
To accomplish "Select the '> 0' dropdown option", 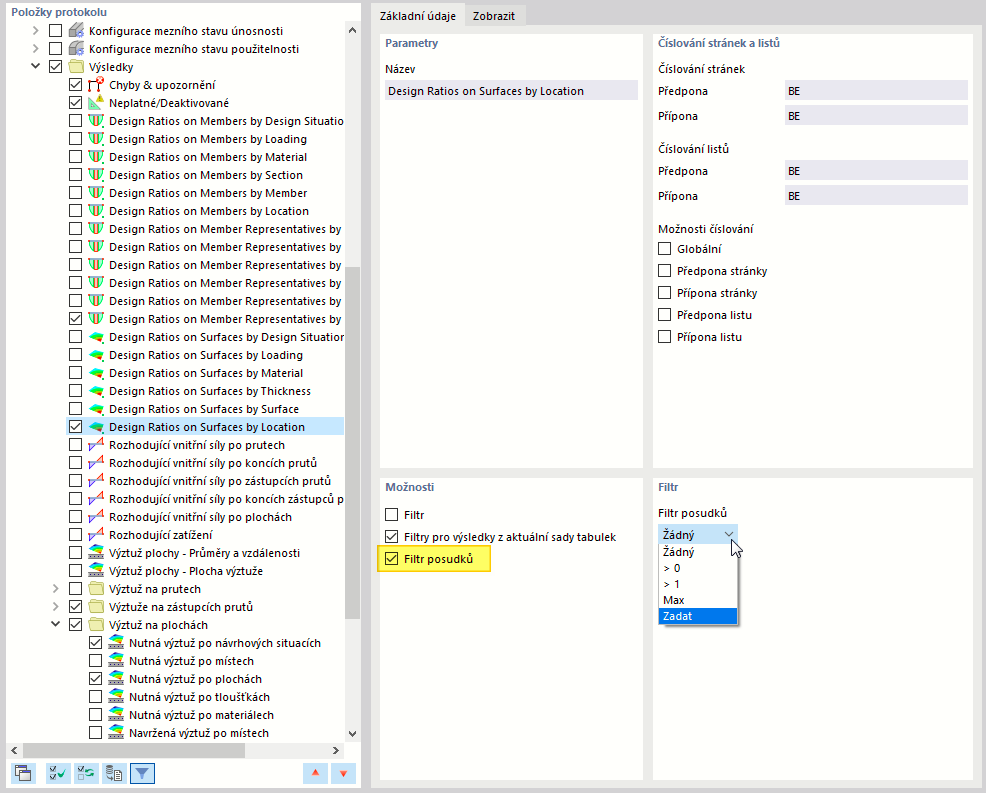I will pos(697,568).
